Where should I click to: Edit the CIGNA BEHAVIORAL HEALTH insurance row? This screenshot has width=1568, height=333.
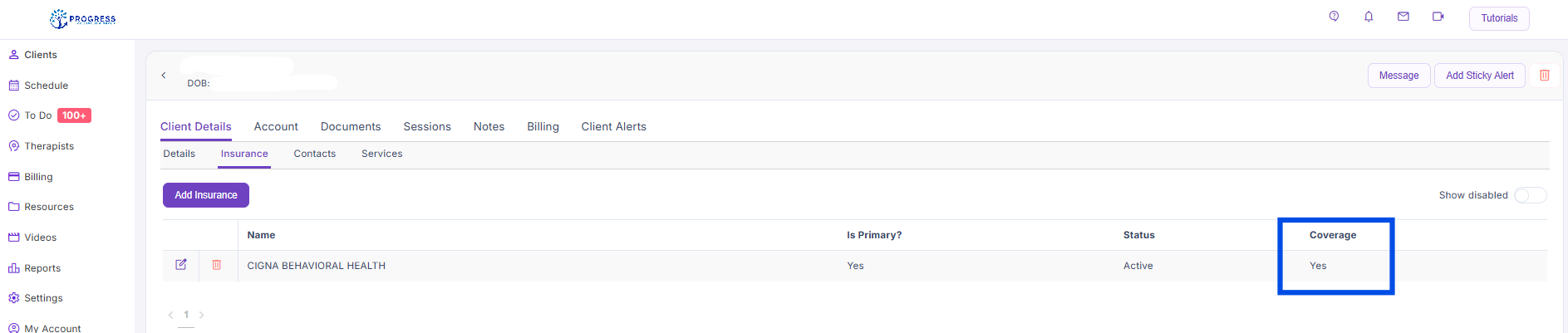click(x=181, y=265)
